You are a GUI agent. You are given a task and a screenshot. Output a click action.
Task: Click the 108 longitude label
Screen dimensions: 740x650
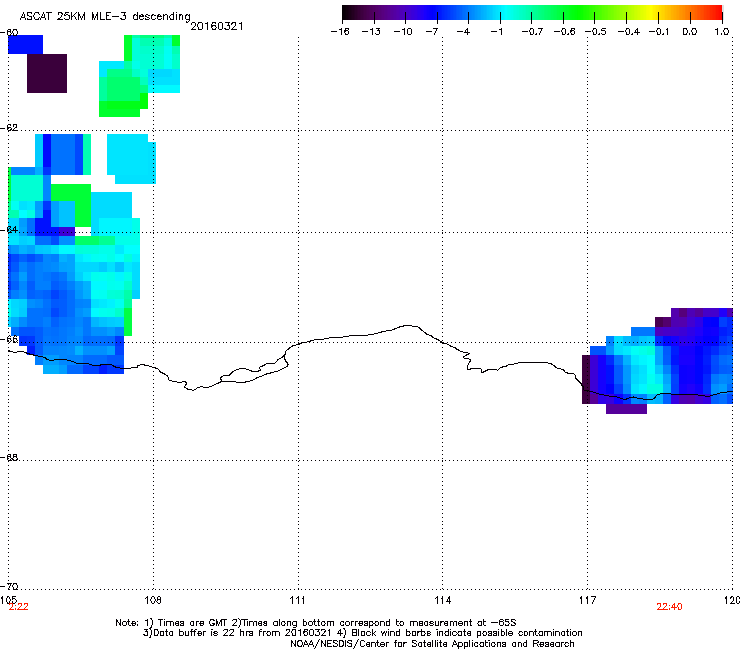pos(153,600)
